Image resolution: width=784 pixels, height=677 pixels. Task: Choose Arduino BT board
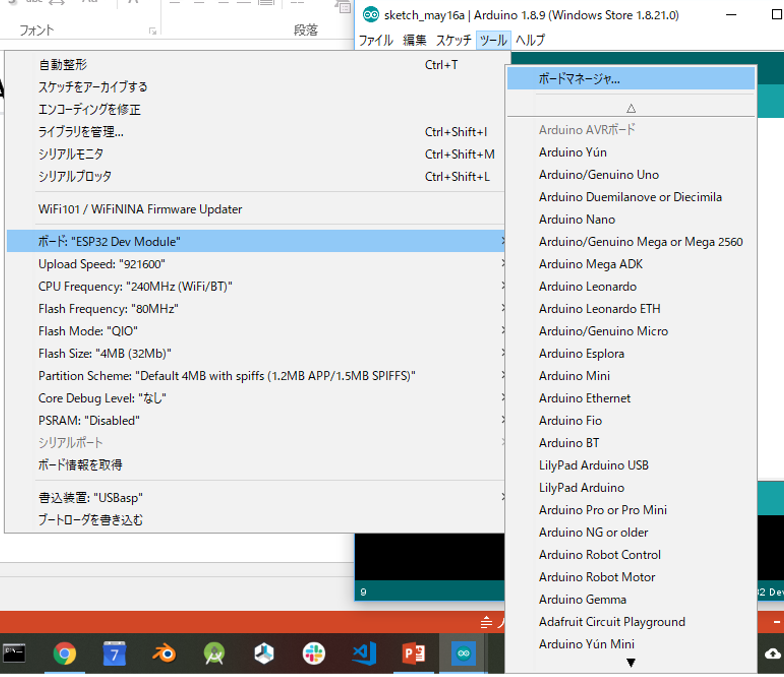tap(631, 443)
